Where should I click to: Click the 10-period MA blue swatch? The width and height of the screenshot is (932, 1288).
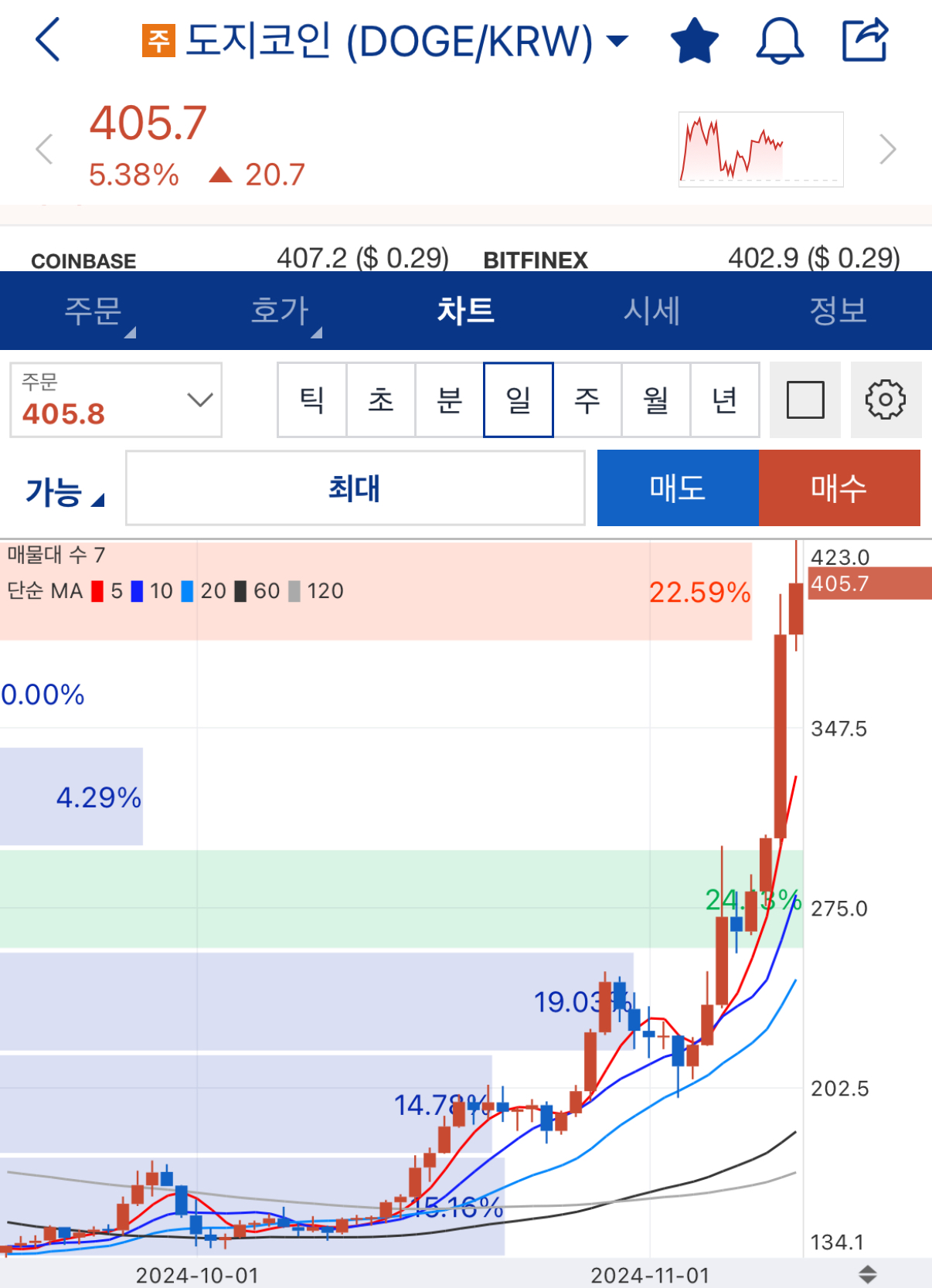[137, 591]
